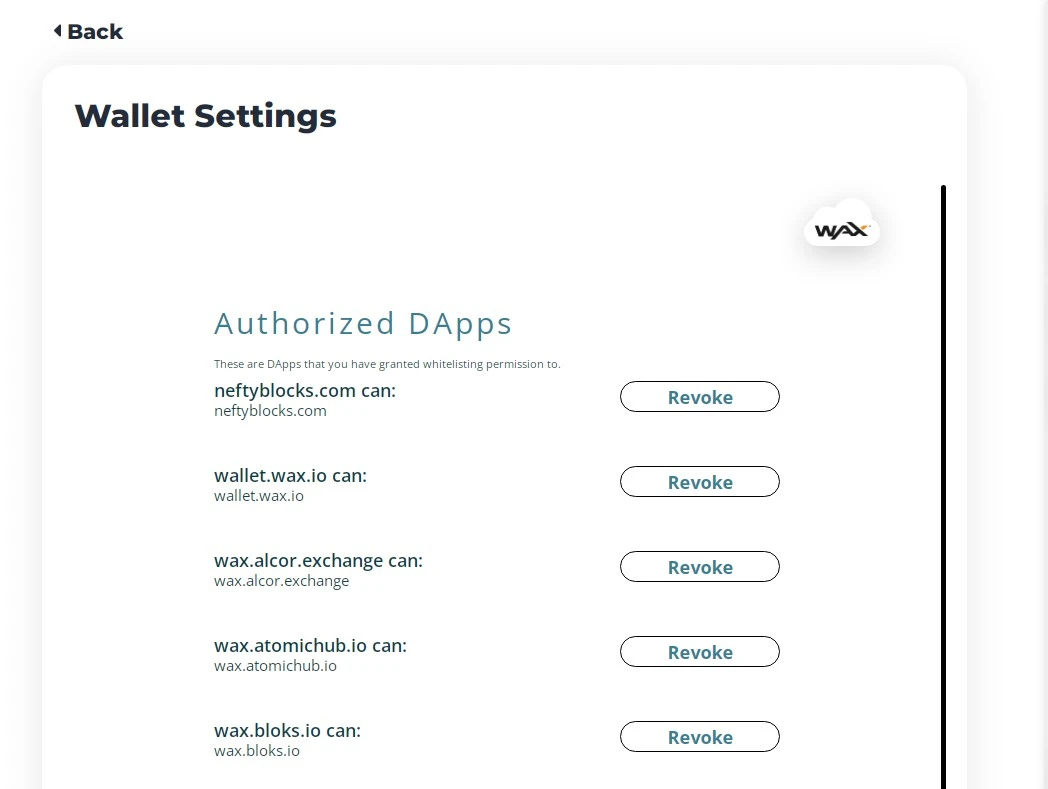The width and height of the screenshot is (1048, 789).
Task: Revoke wax.atomichub.io whitelisting
Action: [700, 651]
